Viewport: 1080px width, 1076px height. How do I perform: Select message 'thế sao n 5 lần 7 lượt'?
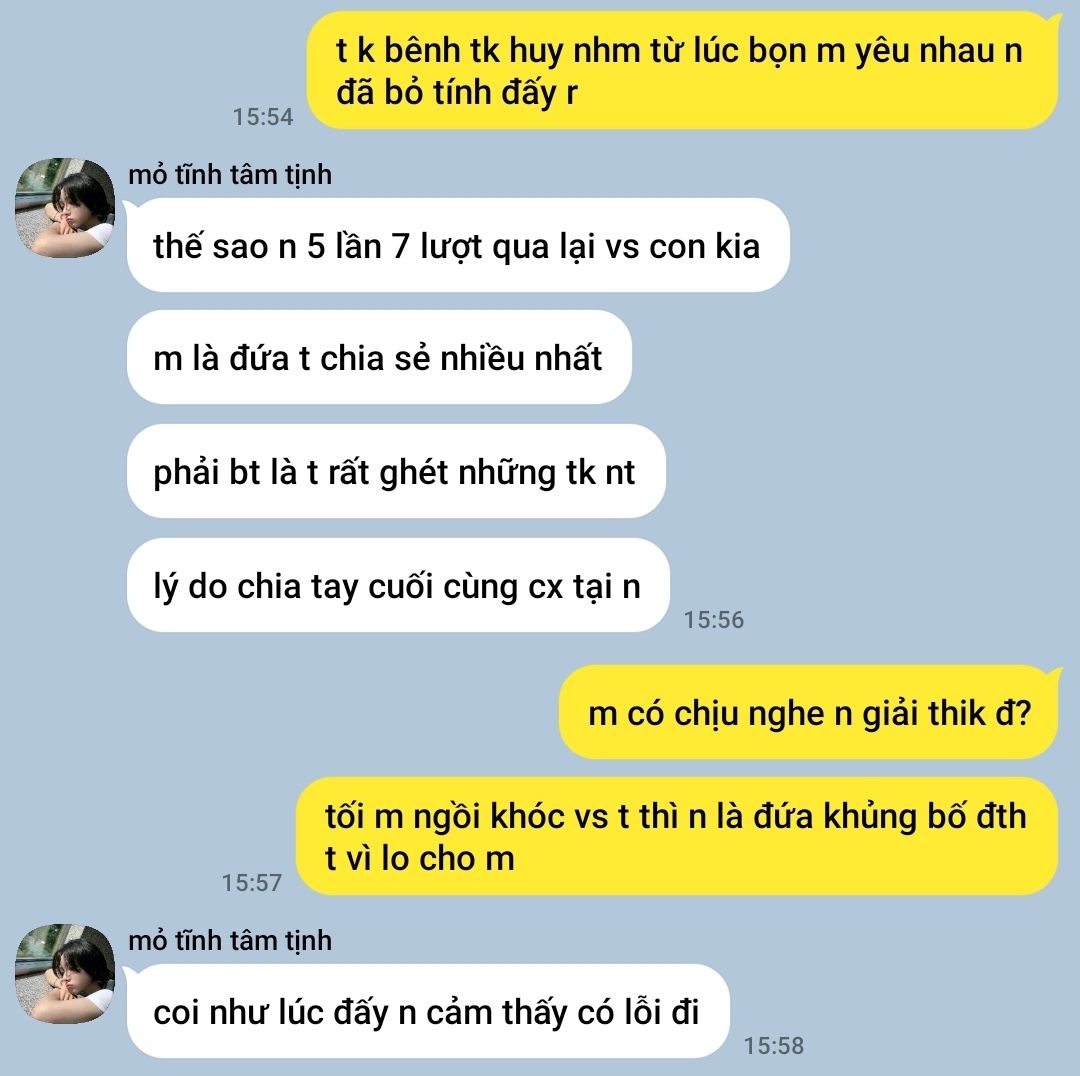tap(458, 245)
